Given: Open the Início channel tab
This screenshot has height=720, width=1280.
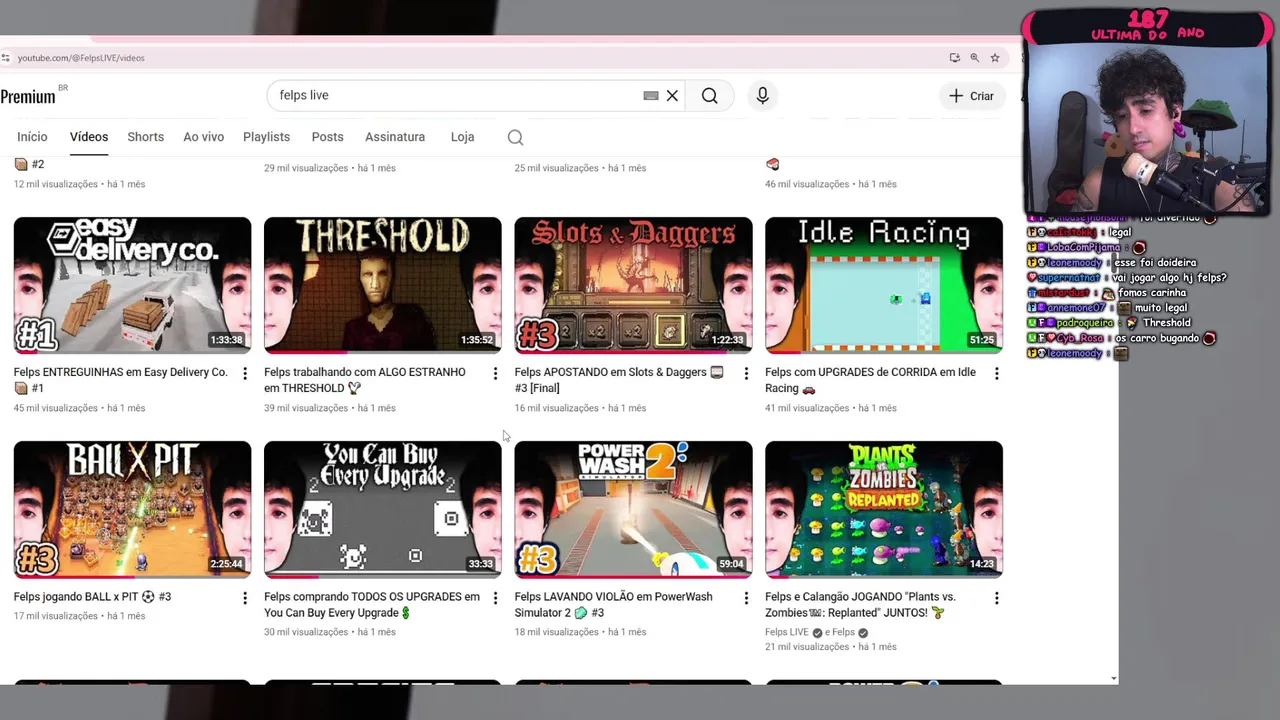Looking at the screenshot, I should coord(32,137).
